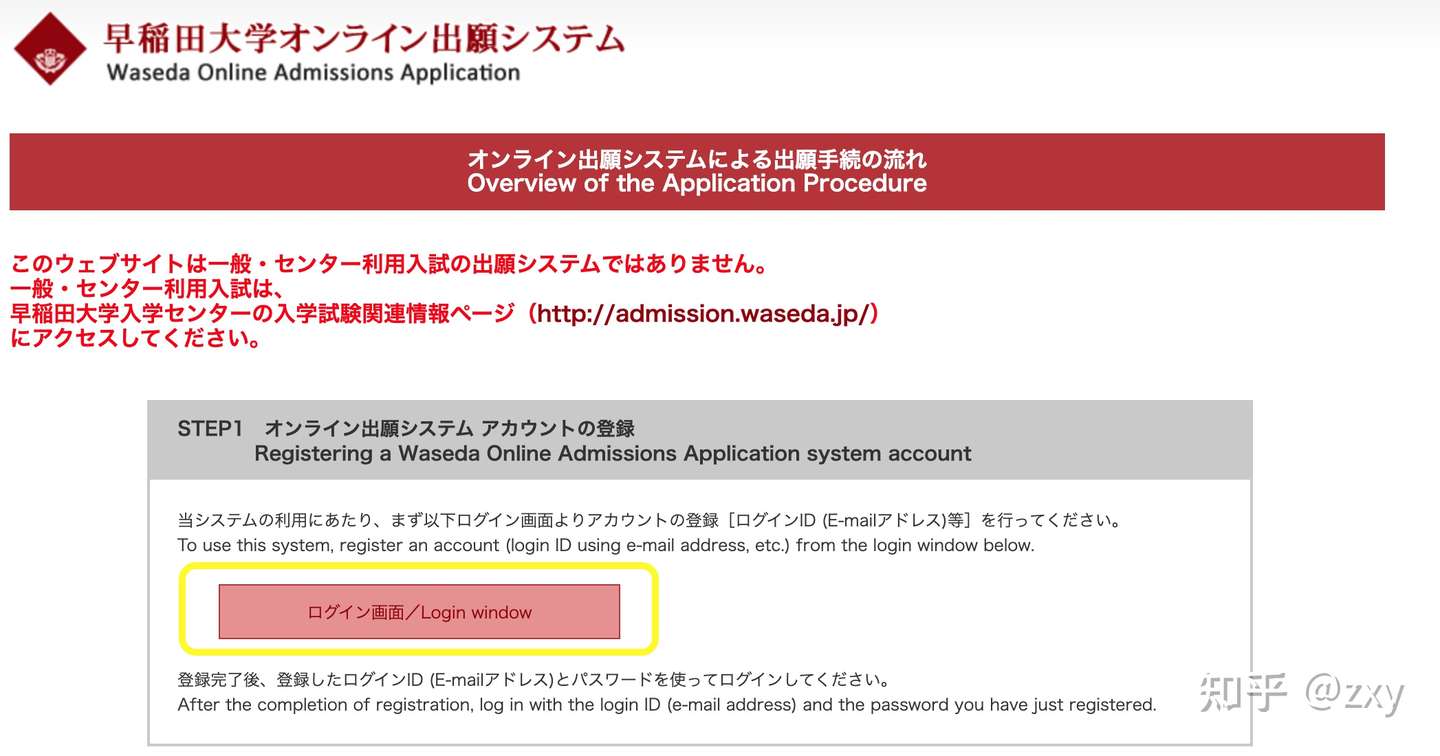Open the ログイン画面／Login window button

click(419, 612)
